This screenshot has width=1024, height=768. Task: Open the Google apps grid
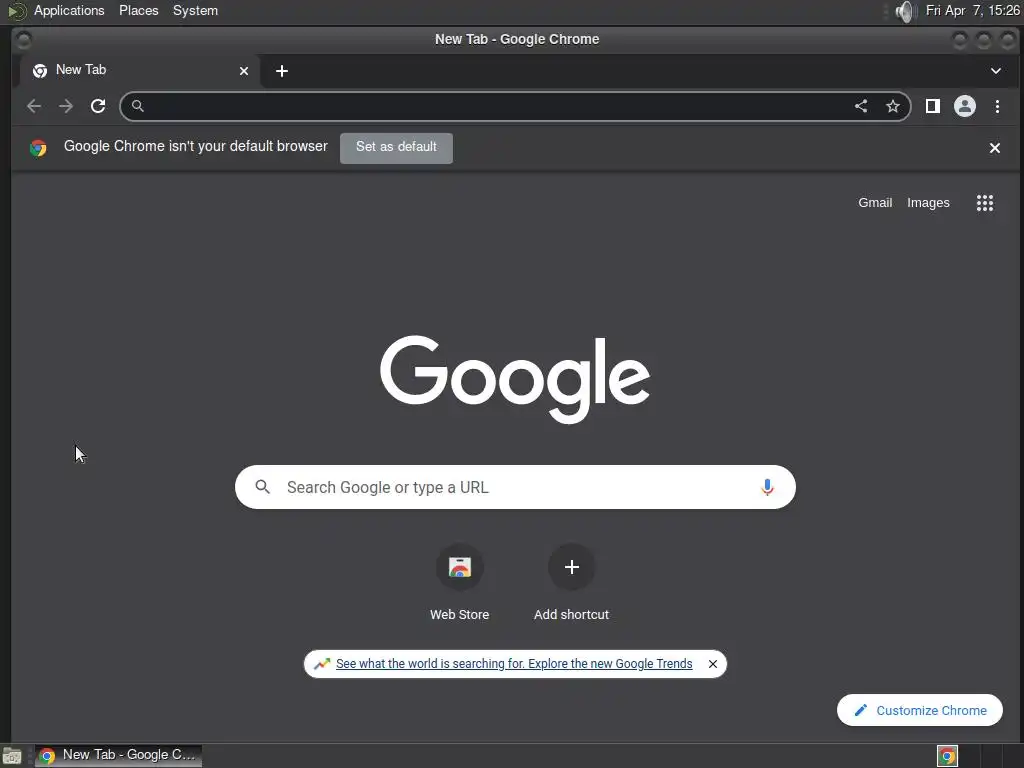(x=985, y=203)
